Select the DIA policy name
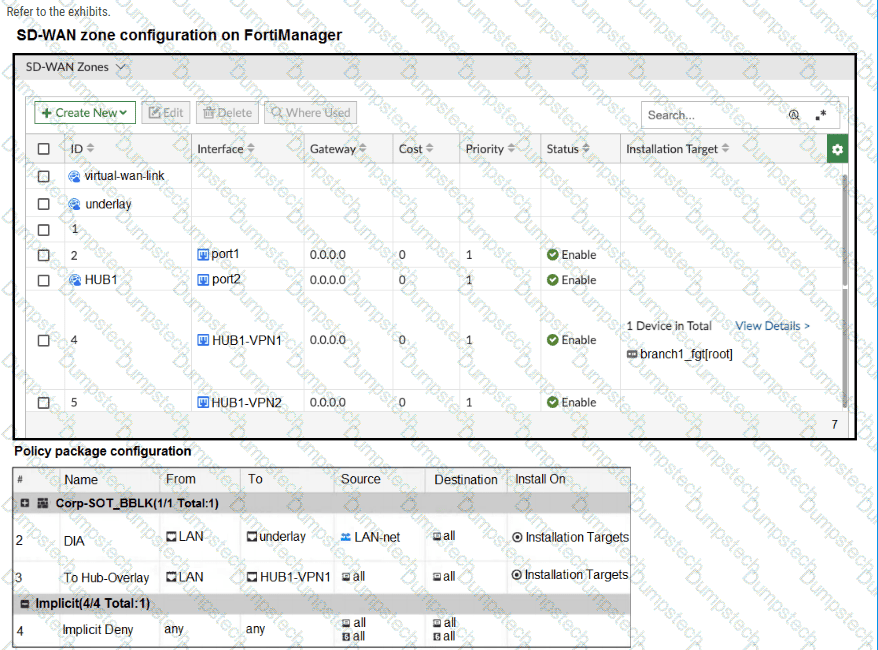The width and height of the screenshot is (878, 650). click(74, 541)
